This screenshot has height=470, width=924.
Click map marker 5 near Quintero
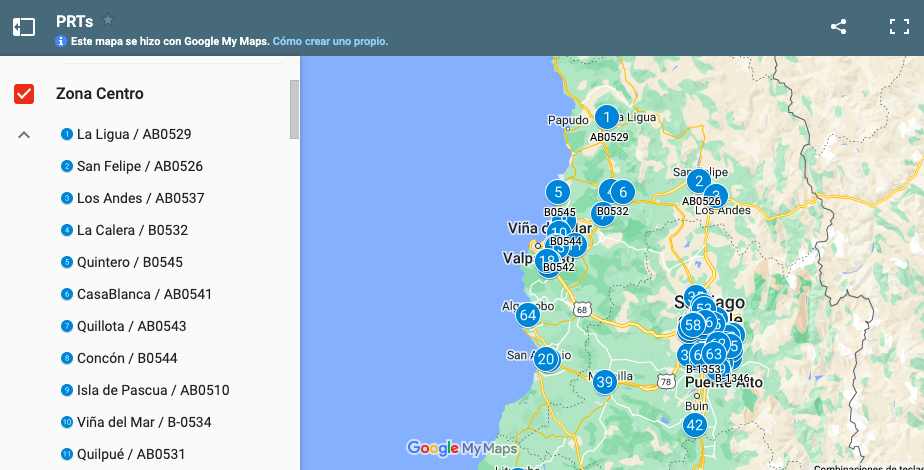click(x=557, y=192)
